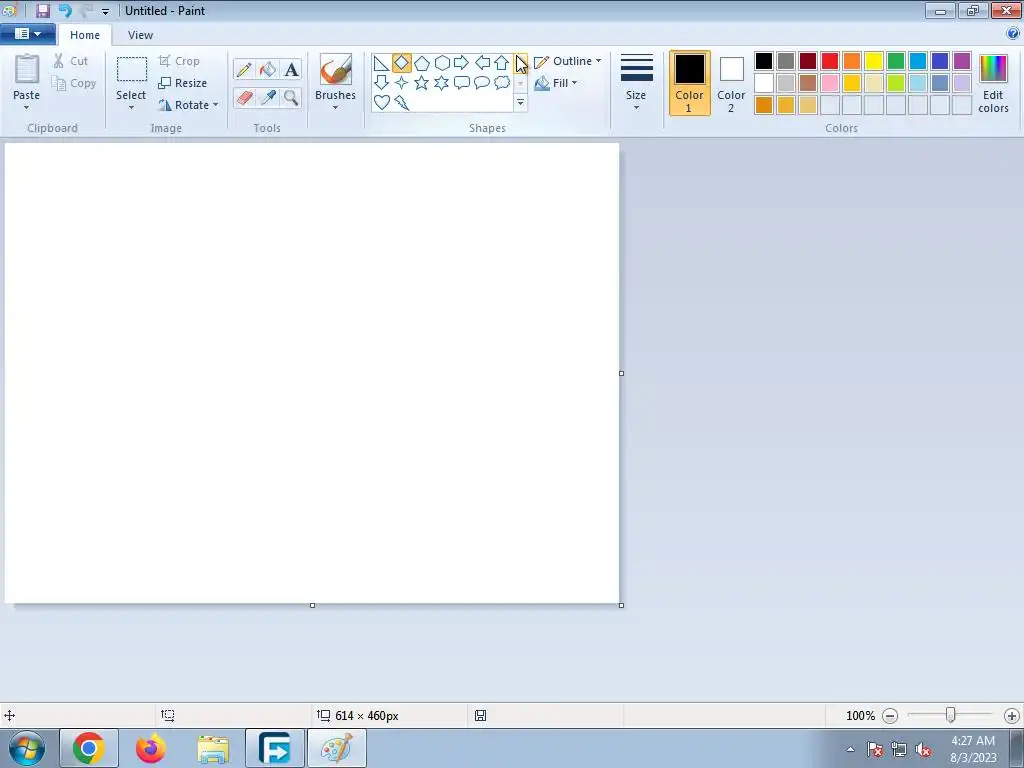Screen dimensions: 1024x768
Task: Open Edit colors dialog
Action: (993, 83)
